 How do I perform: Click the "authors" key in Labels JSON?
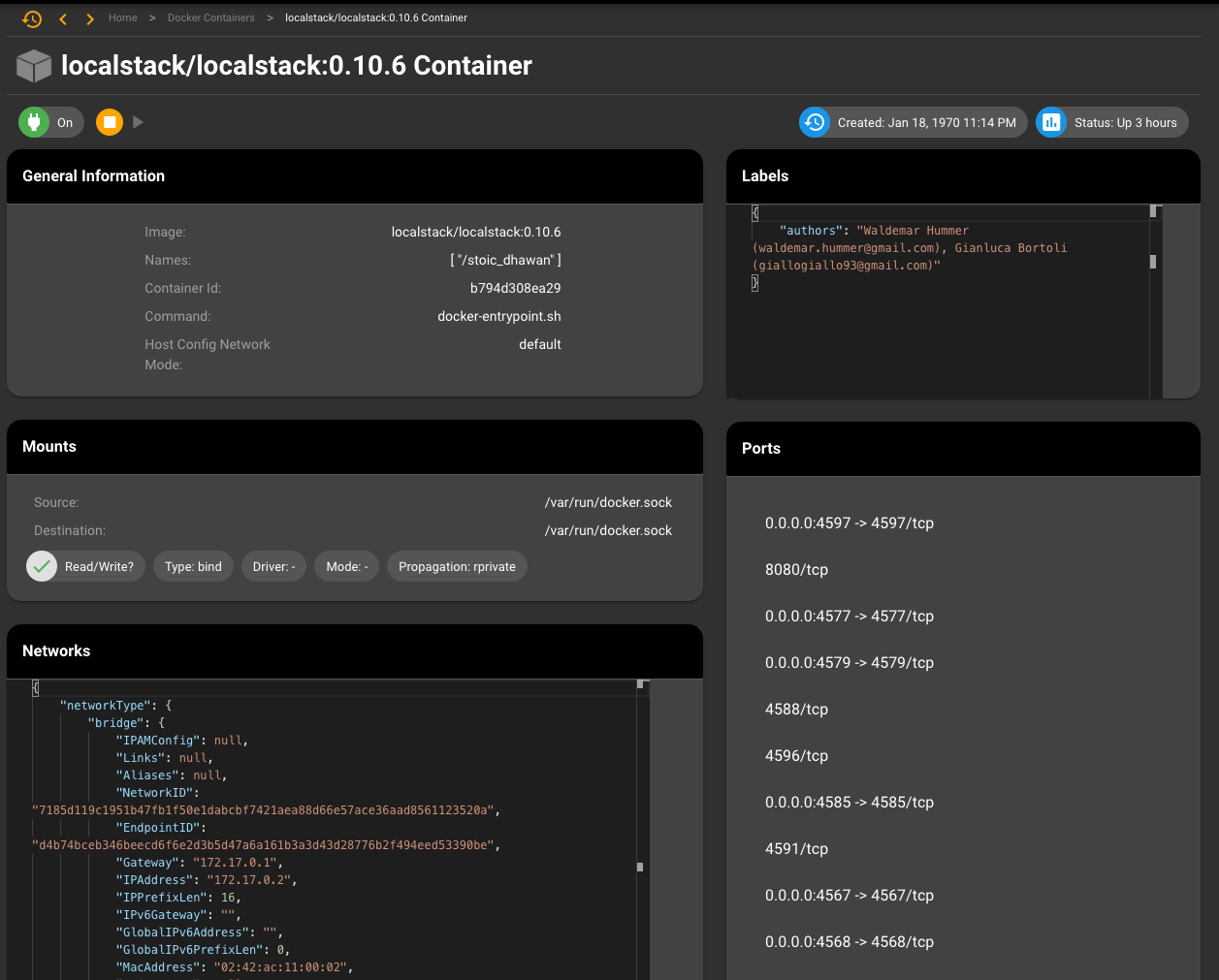click(x=811, y=231)
